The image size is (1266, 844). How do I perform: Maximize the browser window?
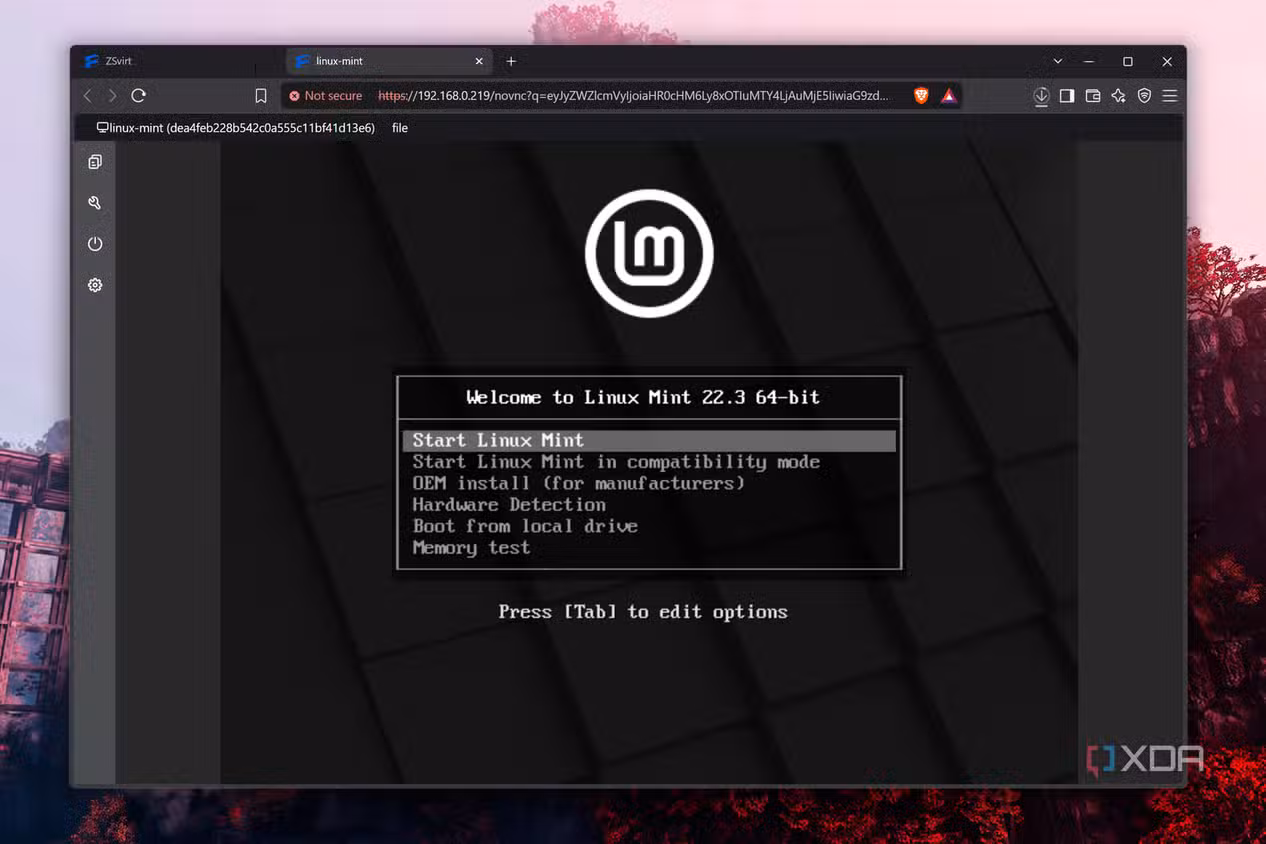point(1128,61)
